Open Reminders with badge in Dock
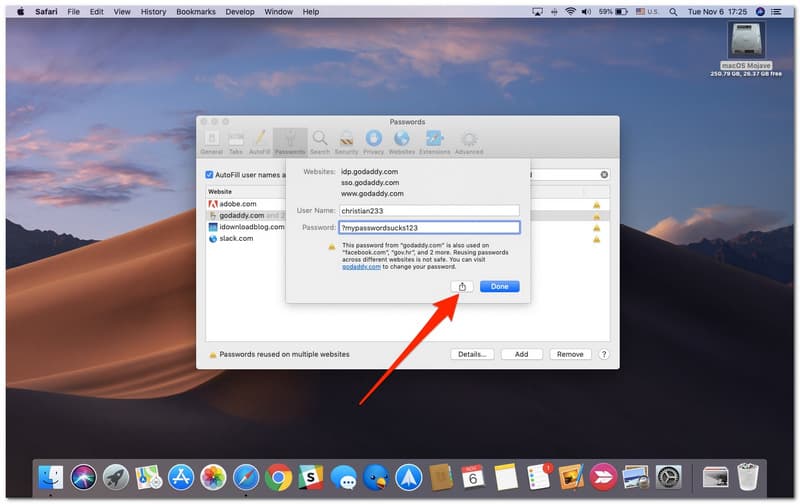800x504 pixels. point(539,476)
